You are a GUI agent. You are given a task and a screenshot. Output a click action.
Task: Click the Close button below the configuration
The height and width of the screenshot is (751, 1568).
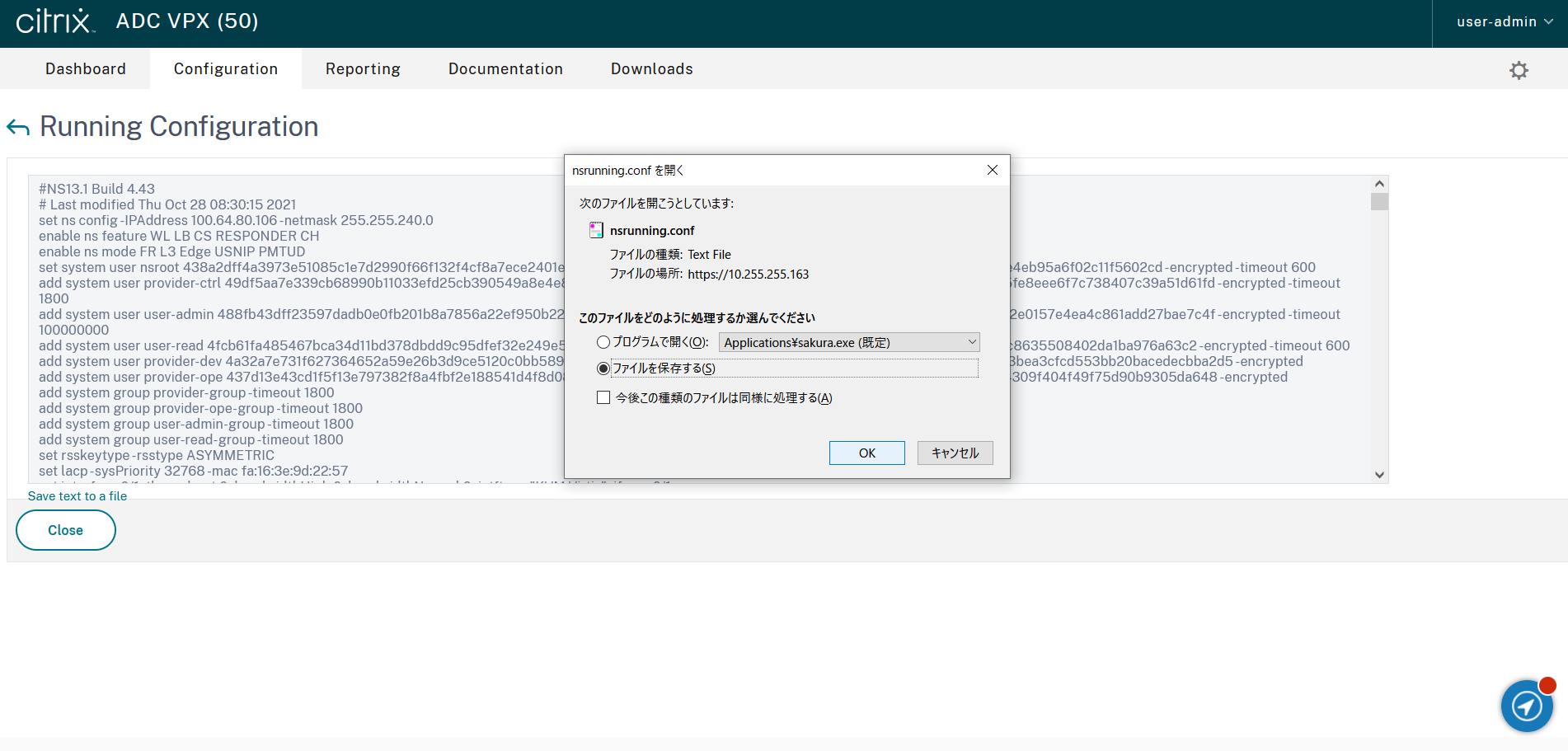[x=66, y=530]
